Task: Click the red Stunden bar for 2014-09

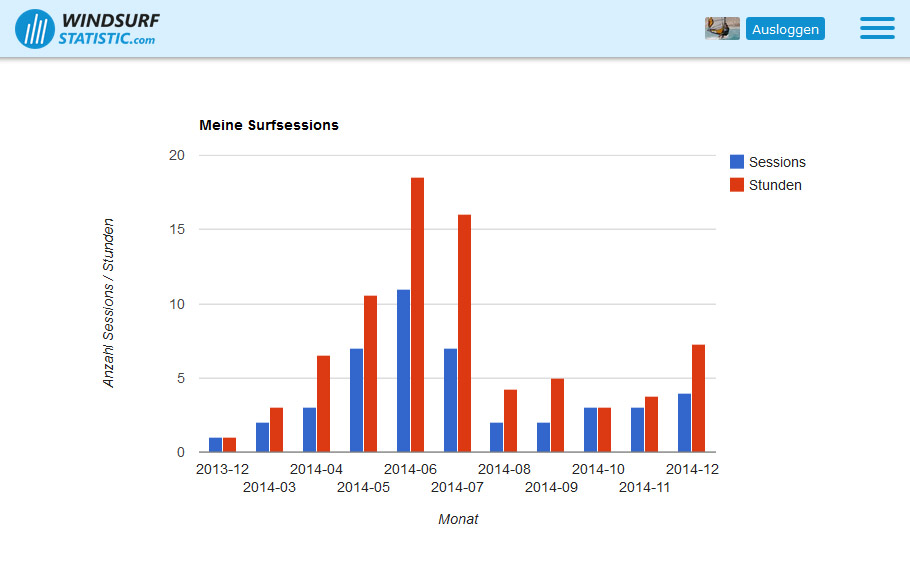Action: [x=558, y=415]
